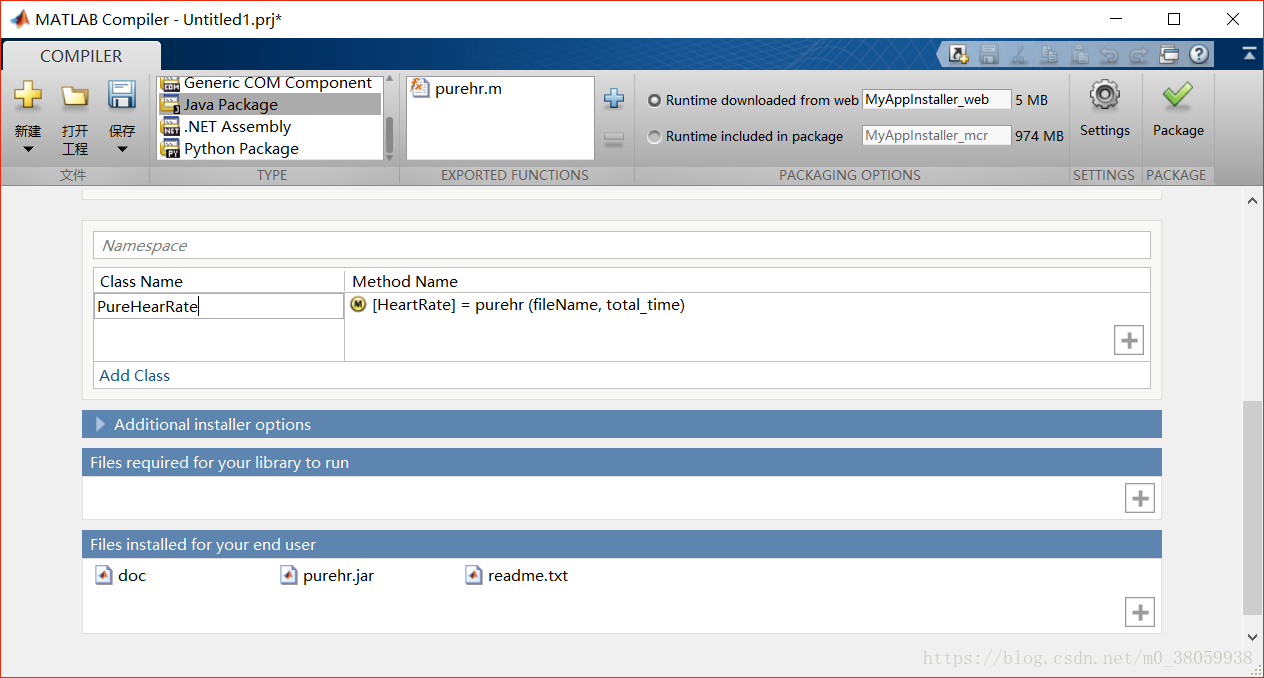This screenshot has height=678, width=1264.
Task: Select Generic COM Component type
Action: tap(277, 83)
